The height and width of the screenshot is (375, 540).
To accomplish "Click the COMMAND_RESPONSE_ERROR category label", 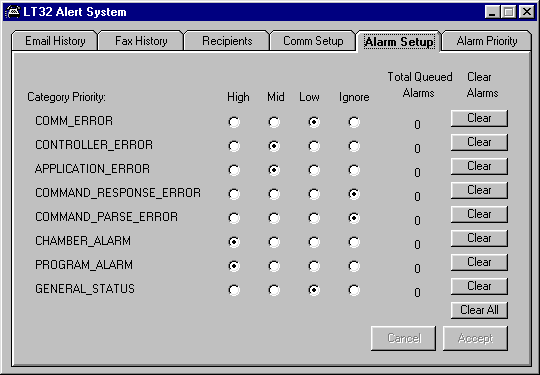I will (118, 193).
